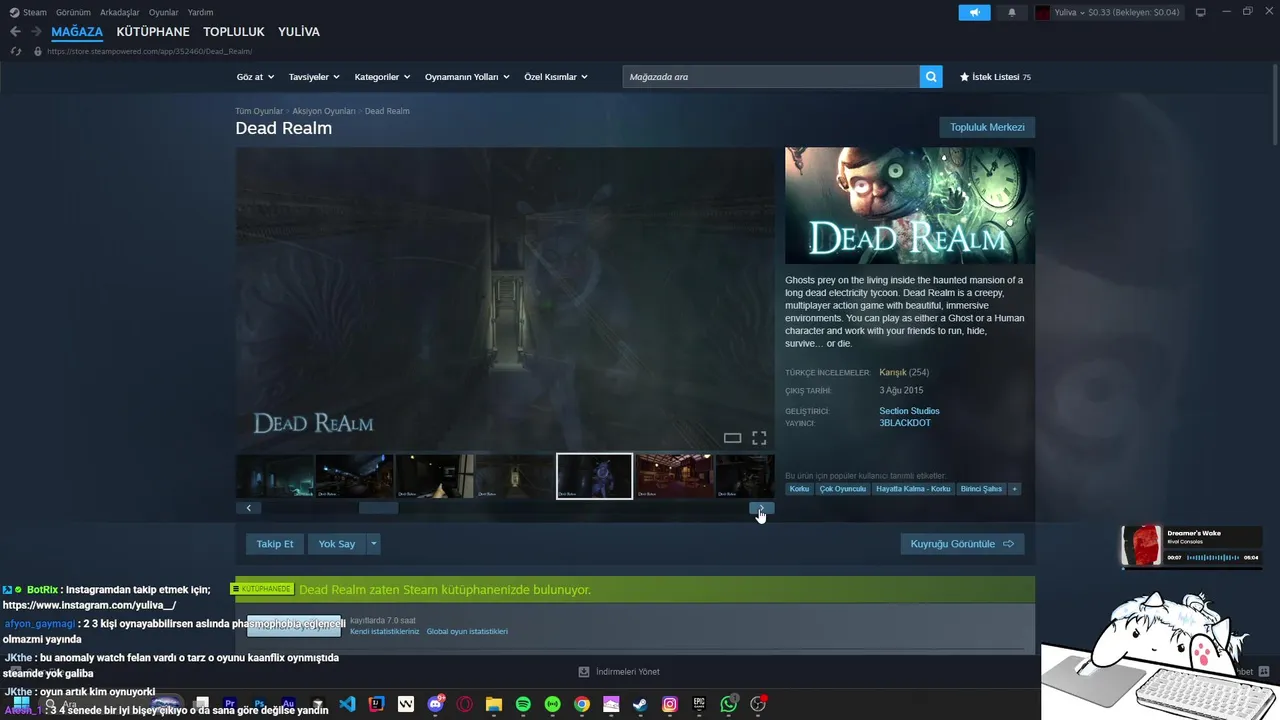The width and height of the screenshot is (1280, 720).
Task: Open Global oyun istatistikleri link
Action: point(467,632)
